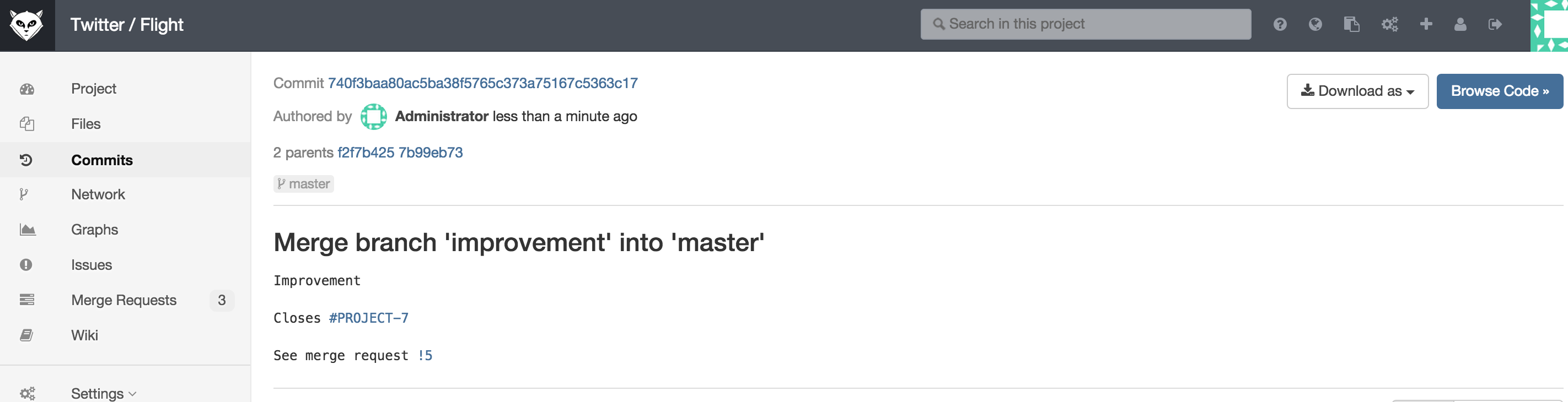1568x402 pixels.
Task: Open profile user icon in header
Action: pos(1459,24)
